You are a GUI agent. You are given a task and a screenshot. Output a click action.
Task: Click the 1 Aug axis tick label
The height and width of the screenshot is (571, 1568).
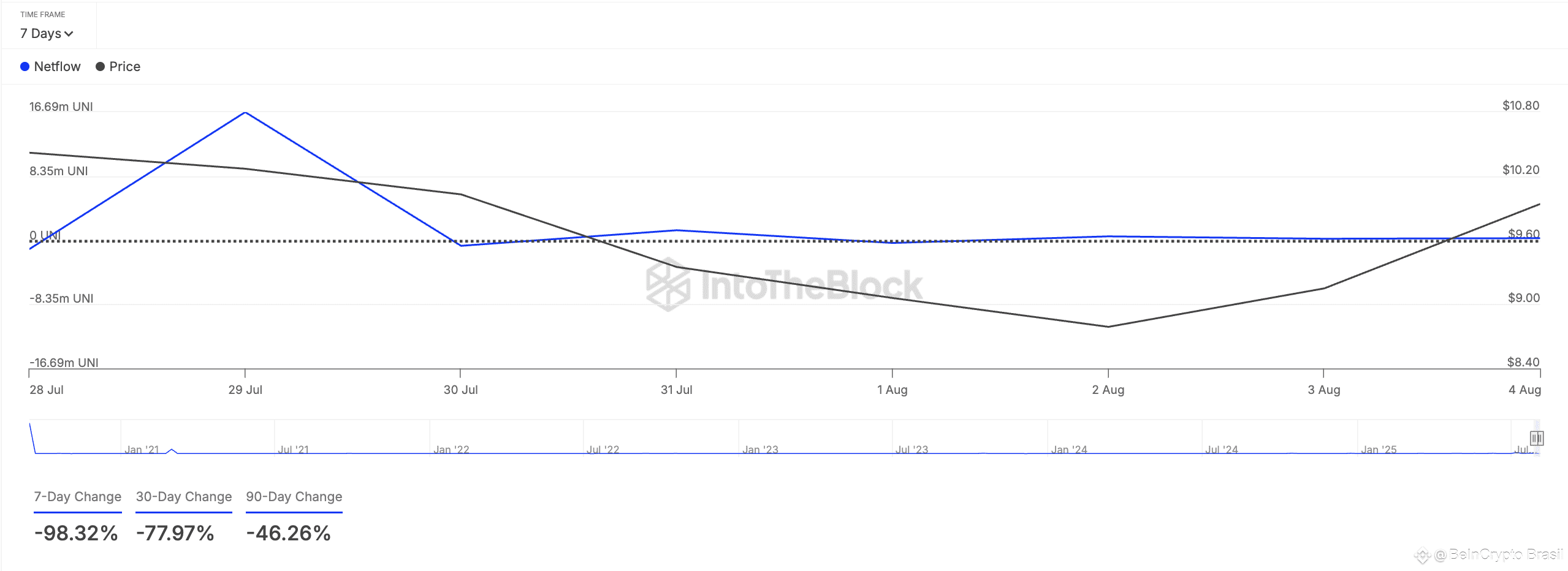892,390
